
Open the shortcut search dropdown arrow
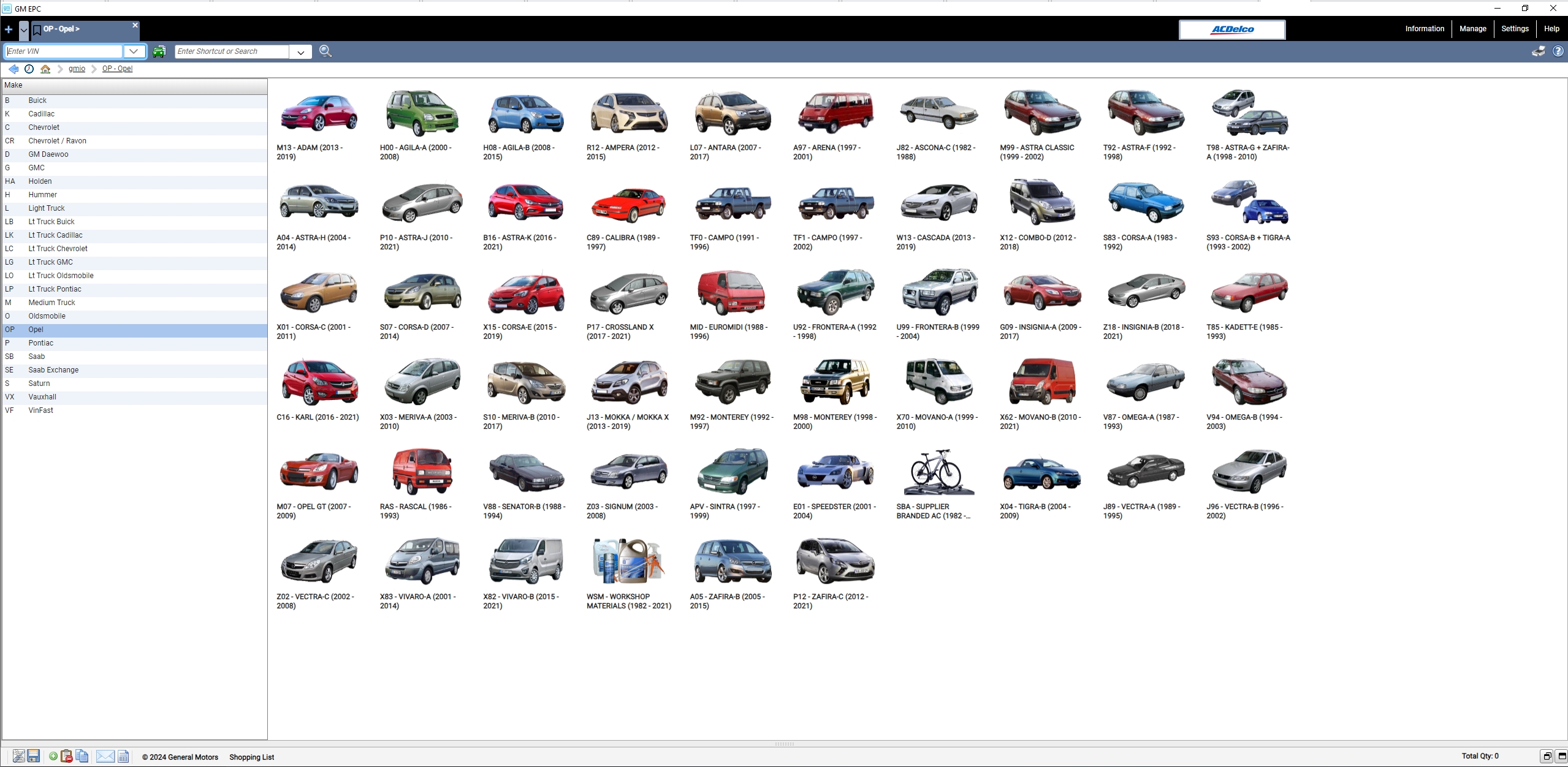coord(300,52)
